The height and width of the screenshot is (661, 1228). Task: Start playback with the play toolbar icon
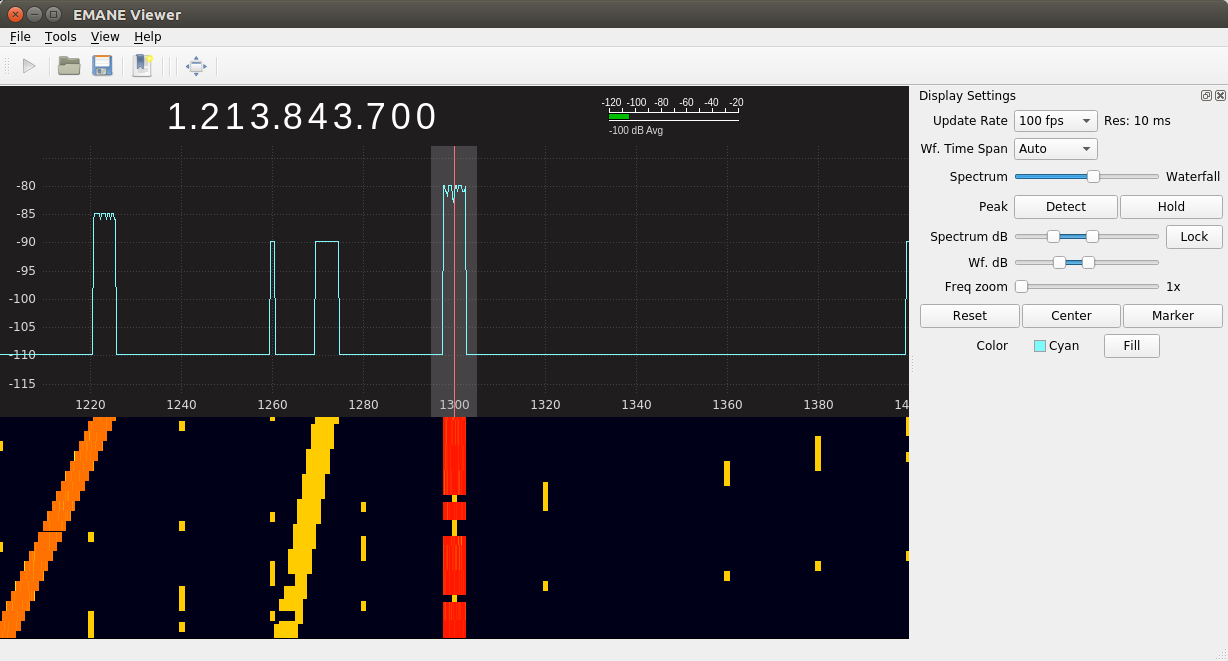click(x=29, y=66)
